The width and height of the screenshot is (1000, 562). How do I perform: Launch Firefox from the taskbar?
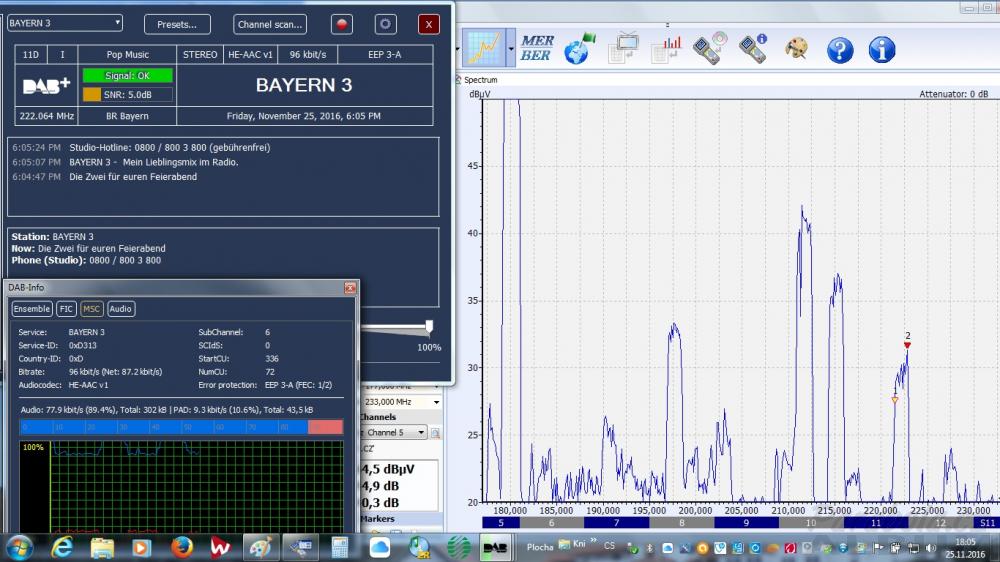(182, 548)
